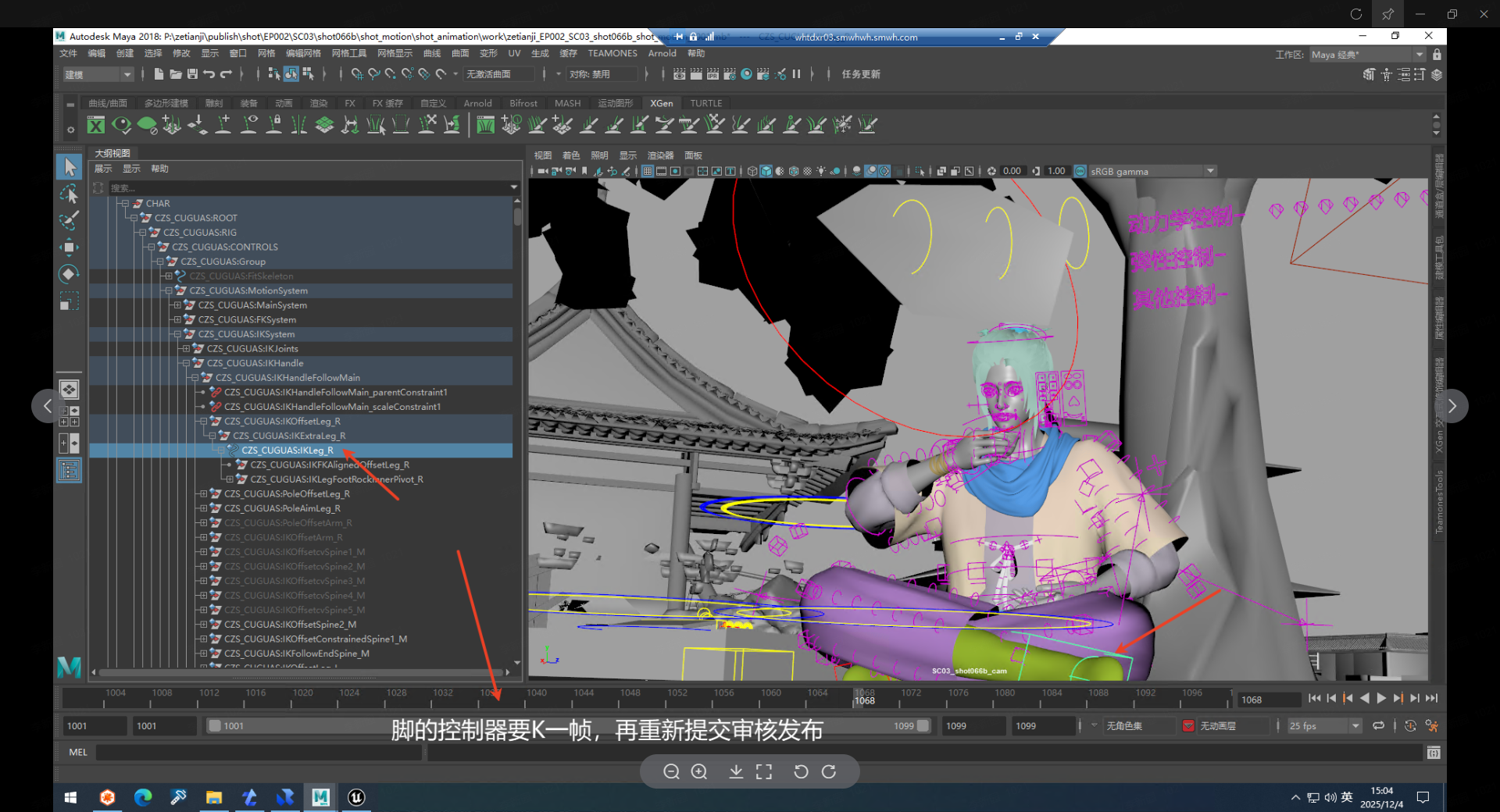Open the 文件 (File) menu

(69, 53)
